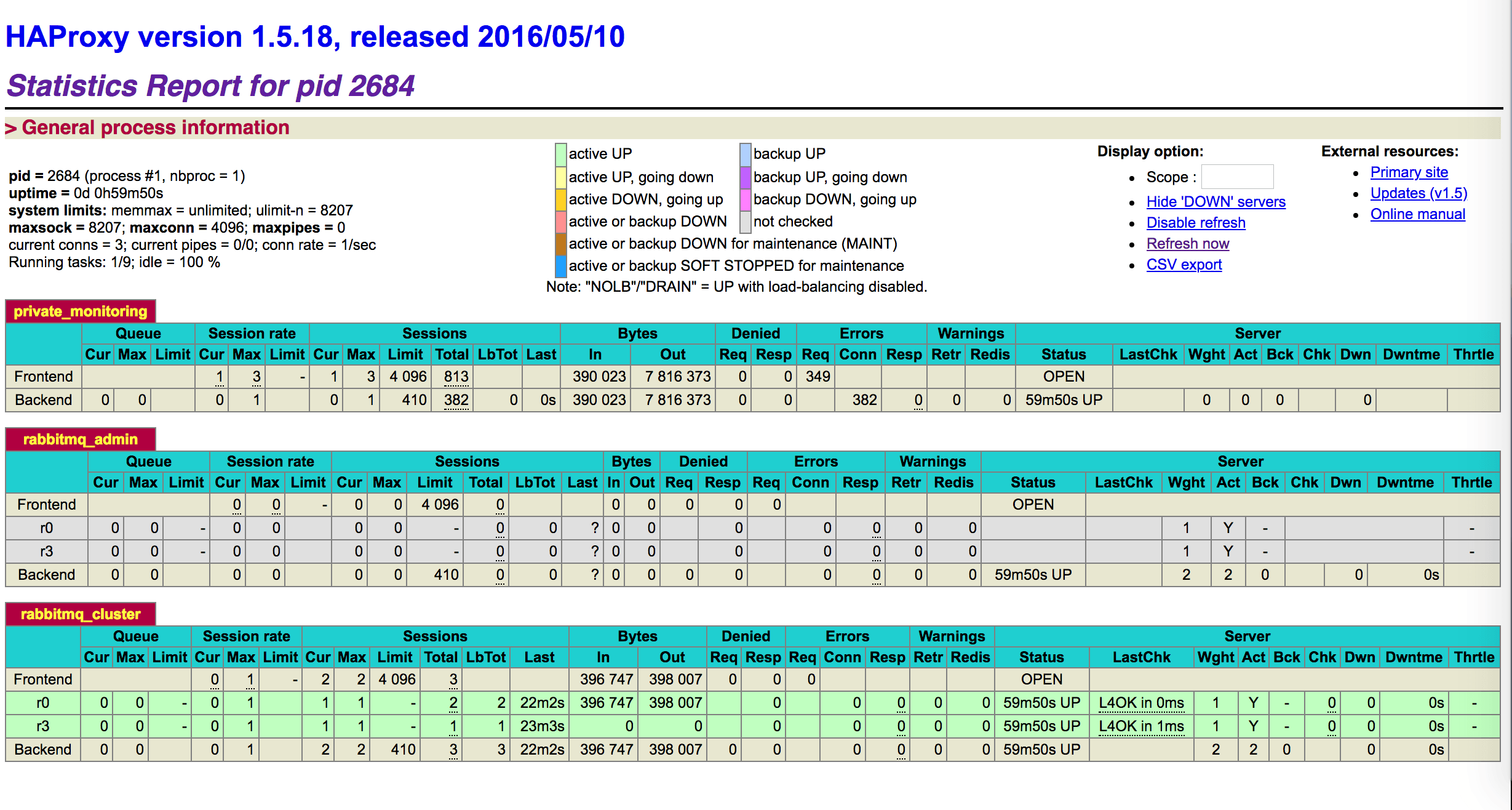Click the Disable refresh link
The image size is (1512, 810).
1195,223
